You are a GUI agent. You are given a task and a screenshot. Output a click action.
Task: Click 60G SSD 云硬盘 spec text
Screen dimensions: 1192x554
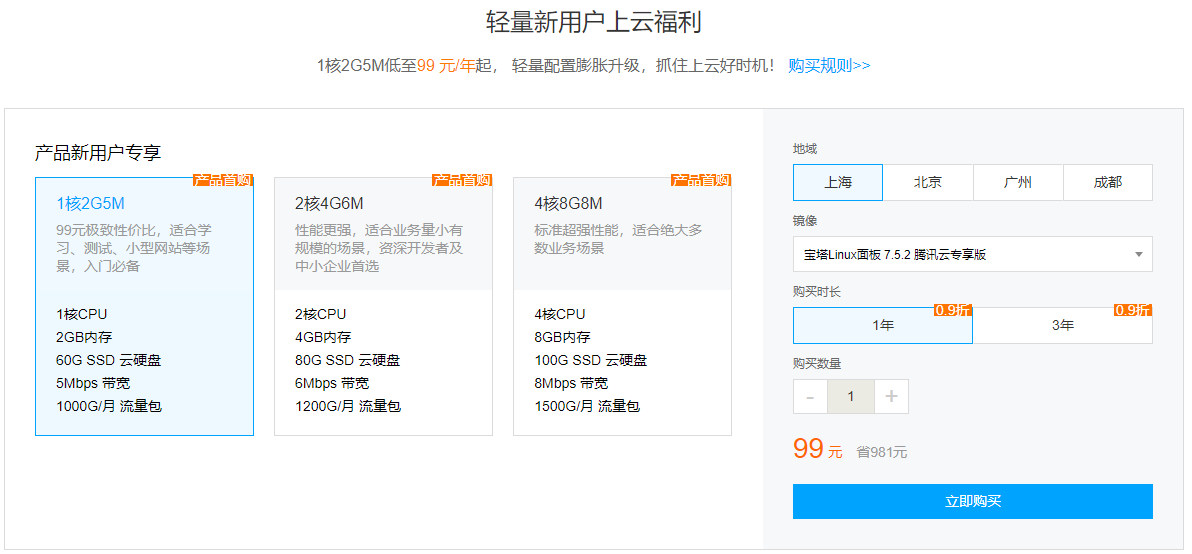(x=109, y=360)
